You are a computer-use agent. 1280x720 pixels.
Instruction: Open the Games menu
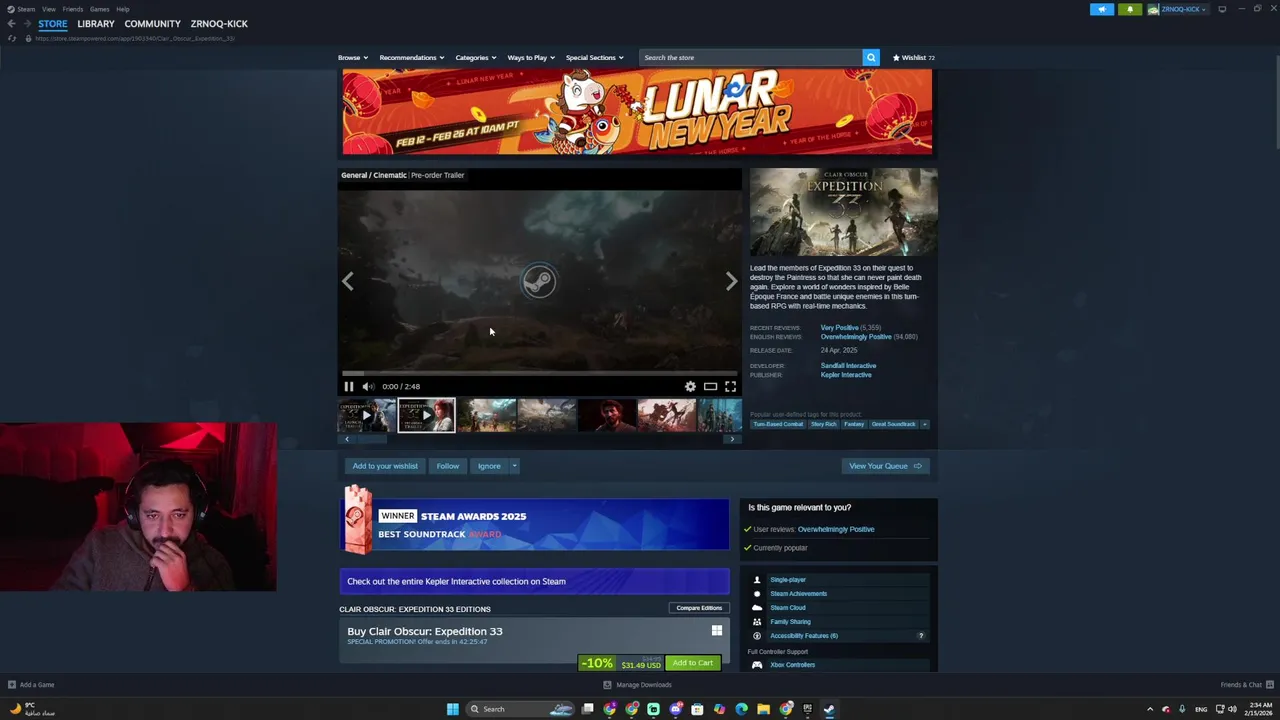point(99,9)
